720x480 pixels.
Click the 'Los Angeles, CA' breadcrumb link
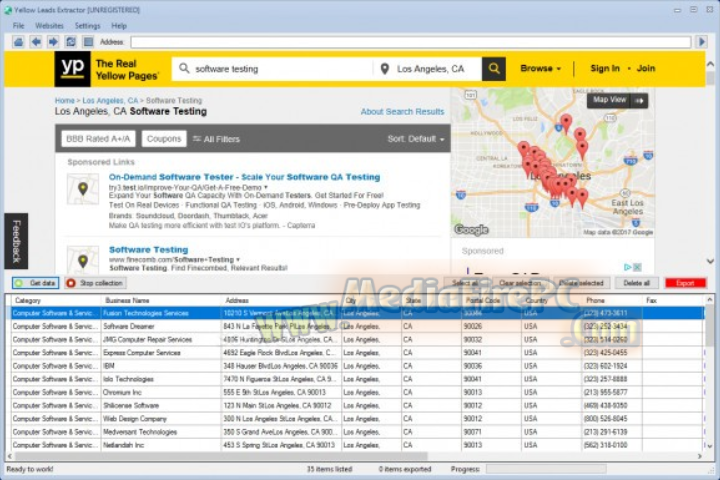[110, 101]
